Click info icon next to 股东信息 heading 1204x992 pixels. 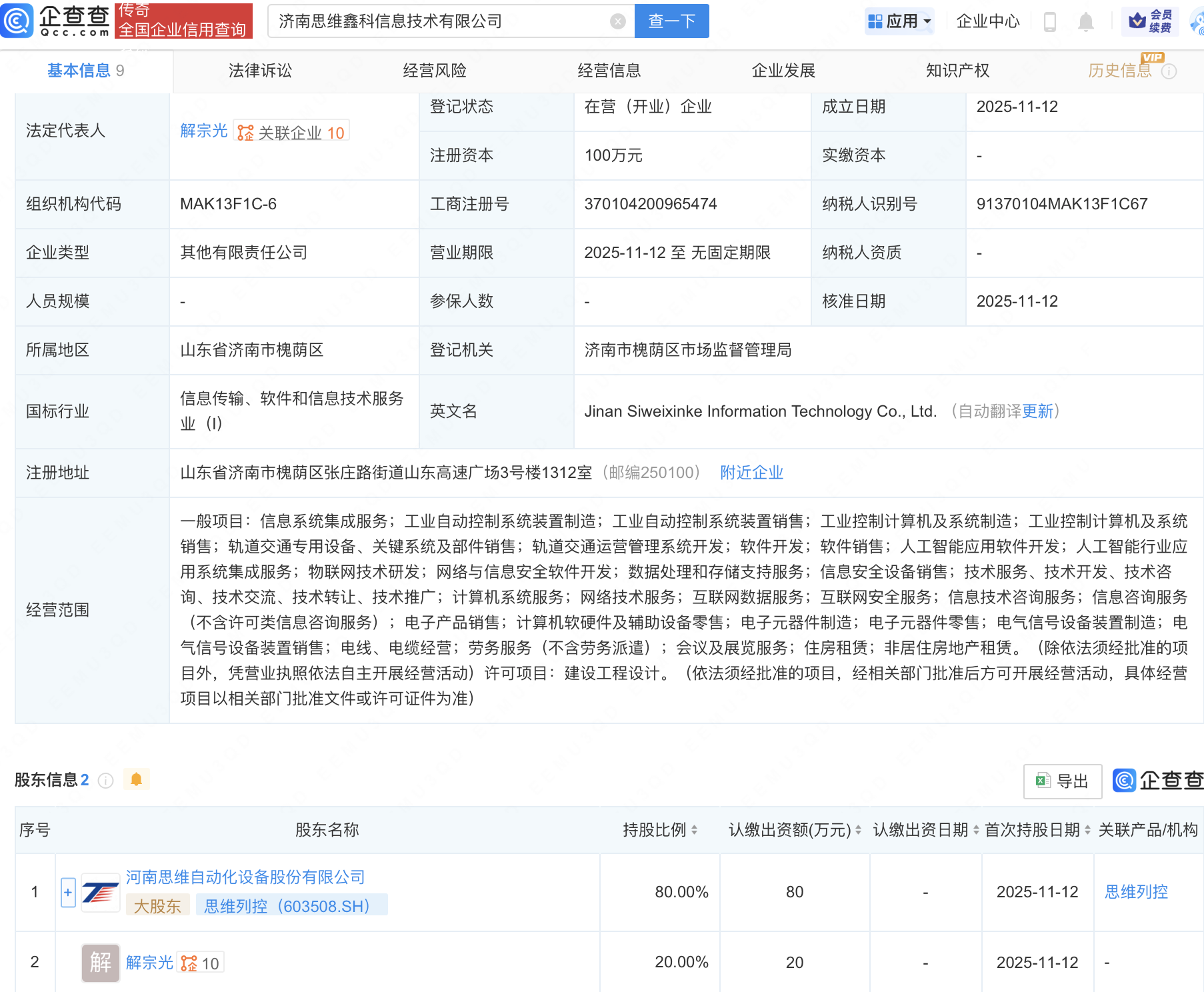(105, 781)
